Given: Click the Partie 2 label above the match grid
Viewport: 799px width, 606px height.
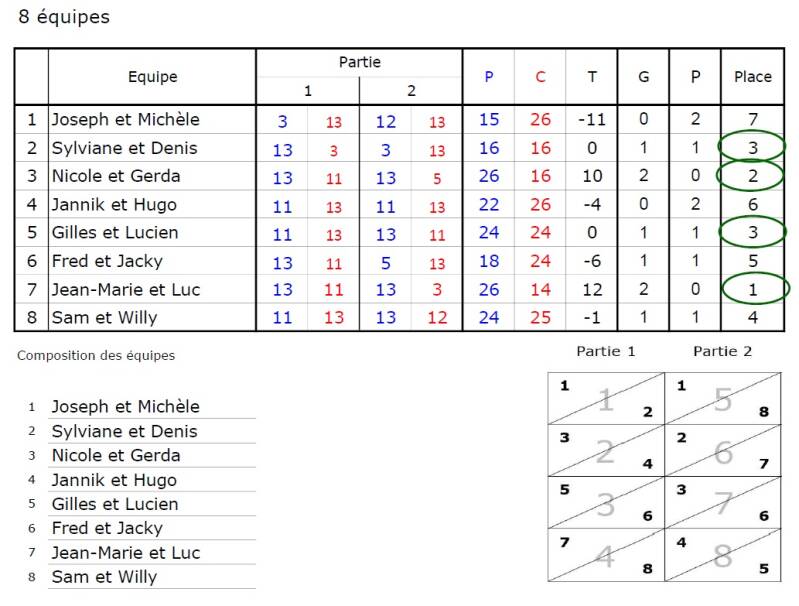Looking at the screenshot, I should (x=722, y=351).
